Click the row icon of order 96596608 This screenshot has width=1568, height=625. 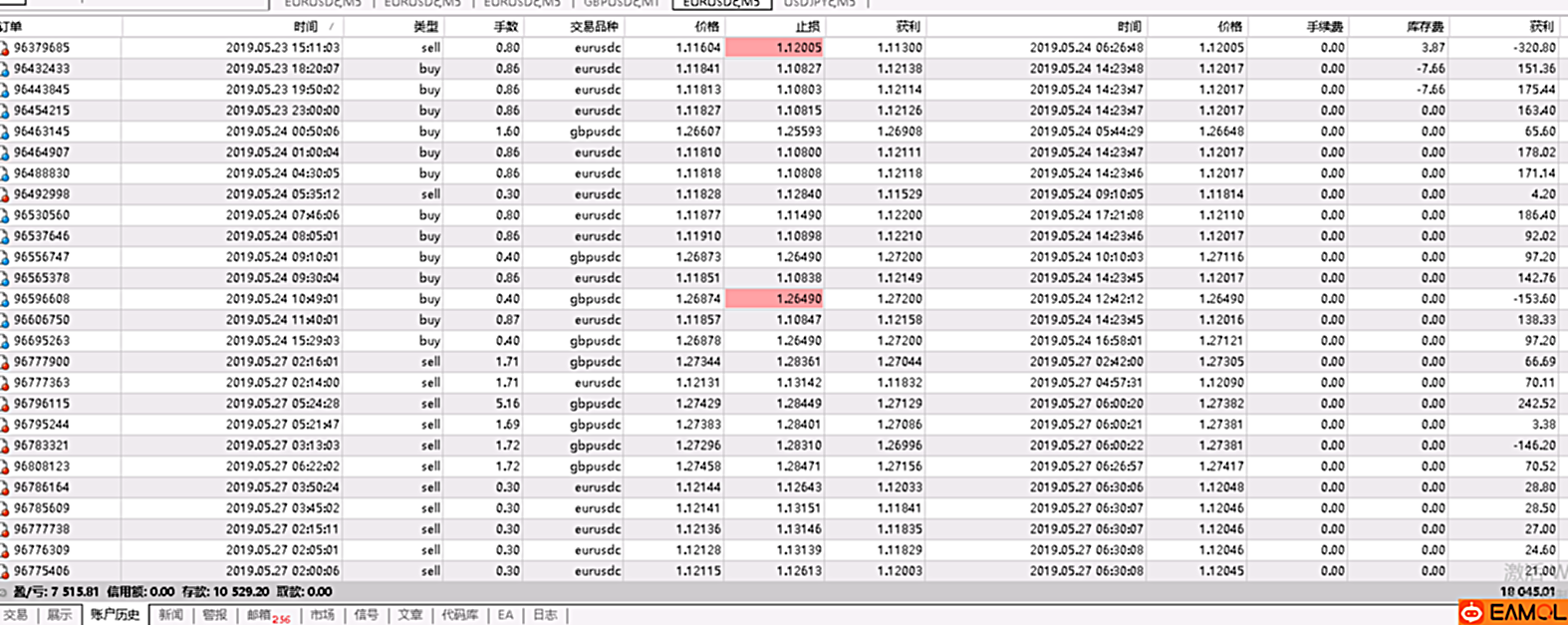point(5,299)
